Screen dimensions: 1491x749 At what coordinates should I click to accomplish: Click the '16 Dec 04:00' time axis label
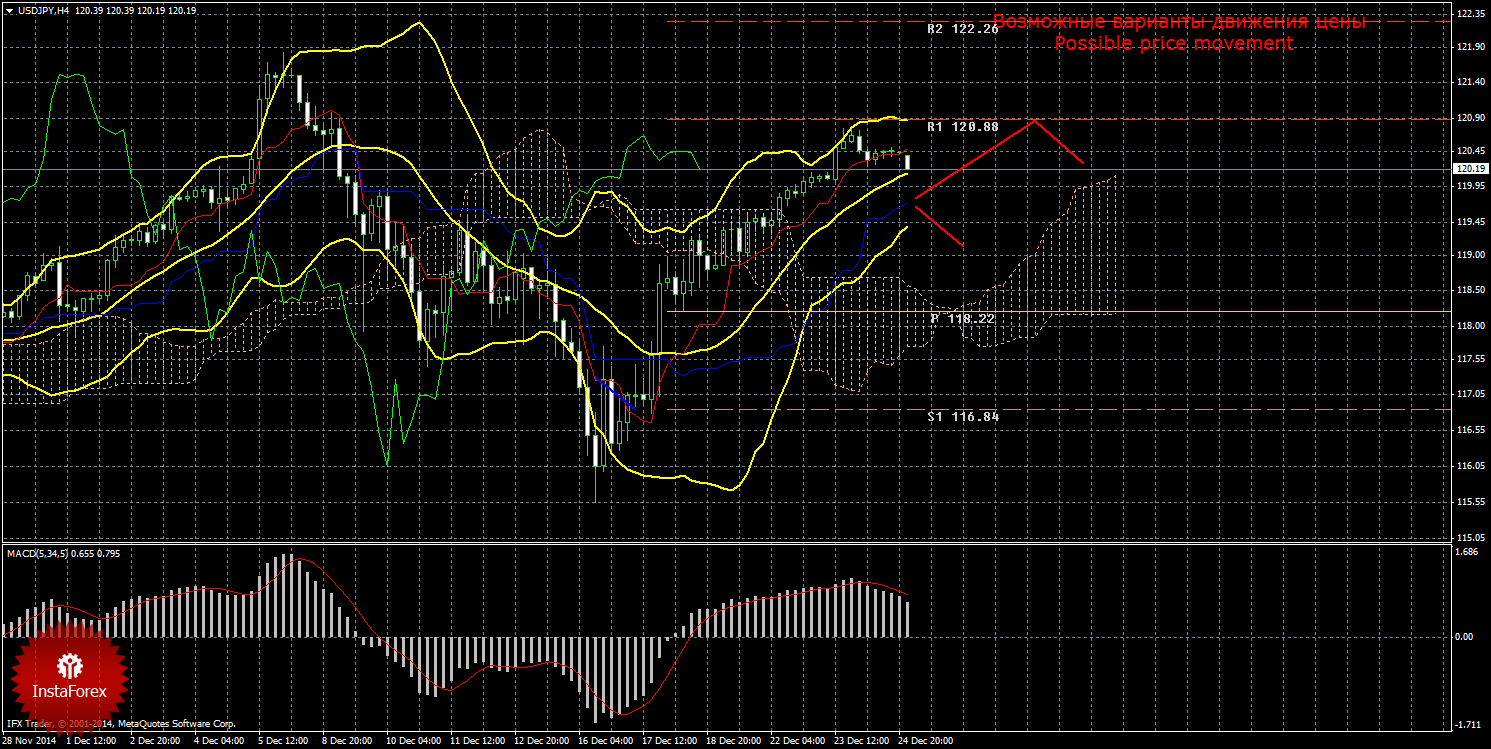607,741
